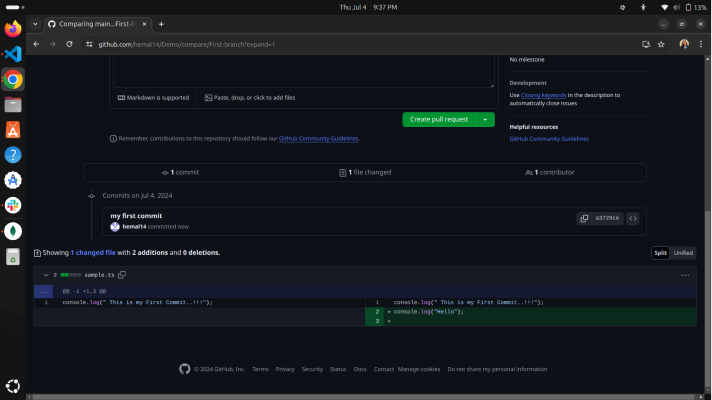Viewport: 712px width, 400px height.
Task: Open Security footer link
Action: (x=312, y=369)
